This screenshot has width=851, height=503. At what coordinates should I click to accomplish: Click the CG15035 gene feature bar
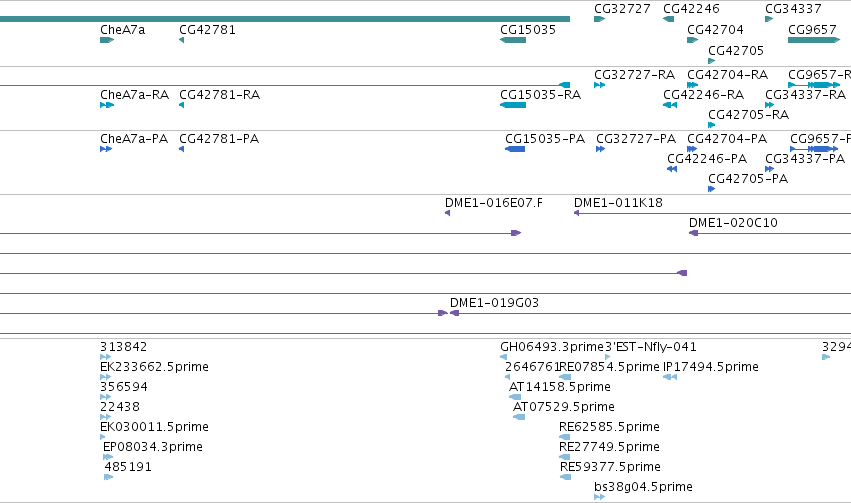point(513,40)
